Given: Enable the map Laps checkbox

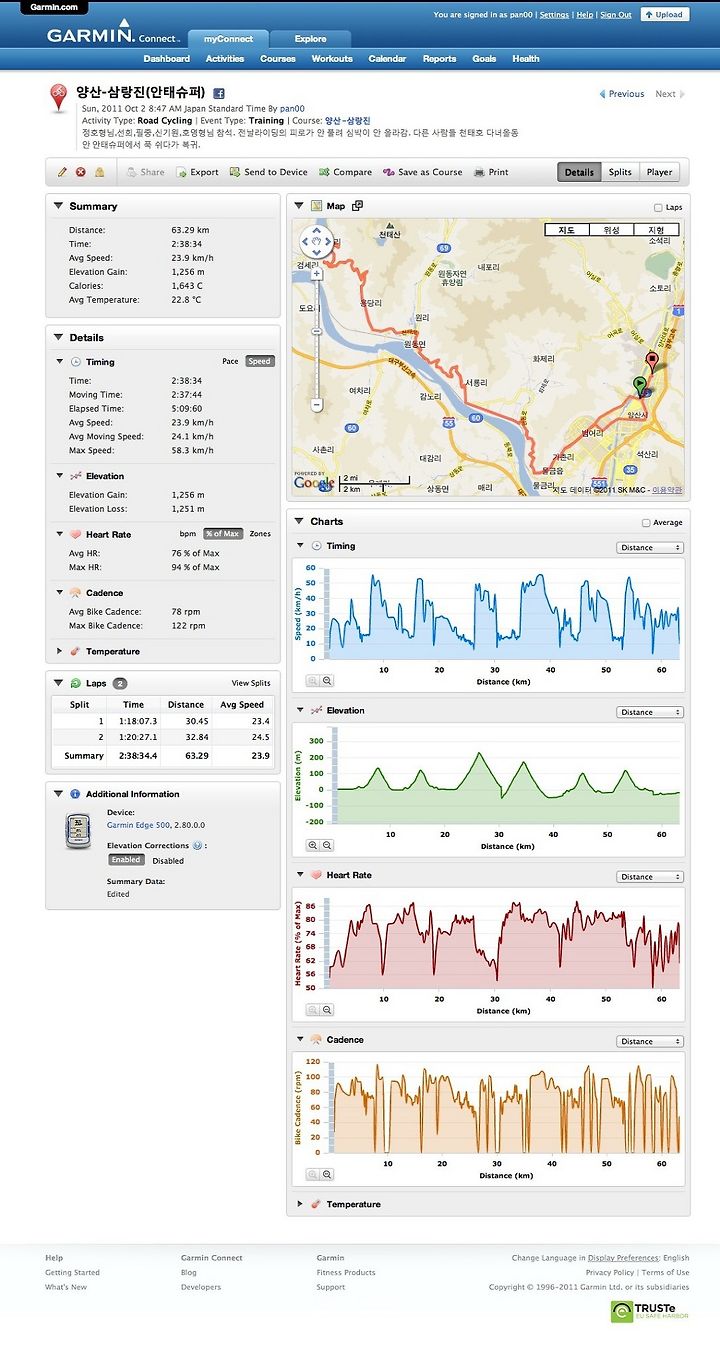Looking at the screenshot, I should coord(657,208).
